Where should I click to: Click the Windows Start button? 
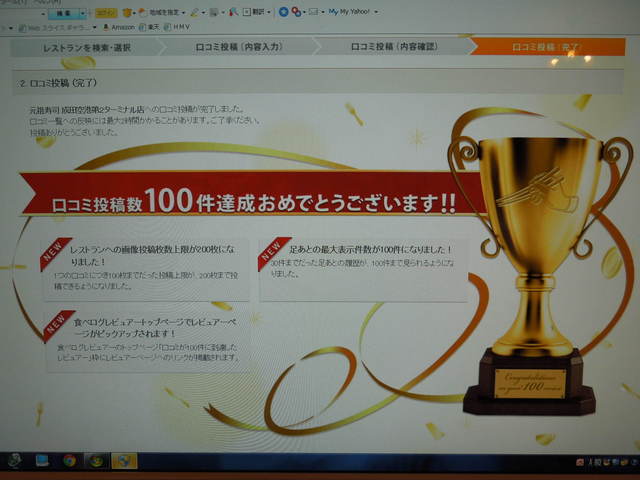[14, 461]
